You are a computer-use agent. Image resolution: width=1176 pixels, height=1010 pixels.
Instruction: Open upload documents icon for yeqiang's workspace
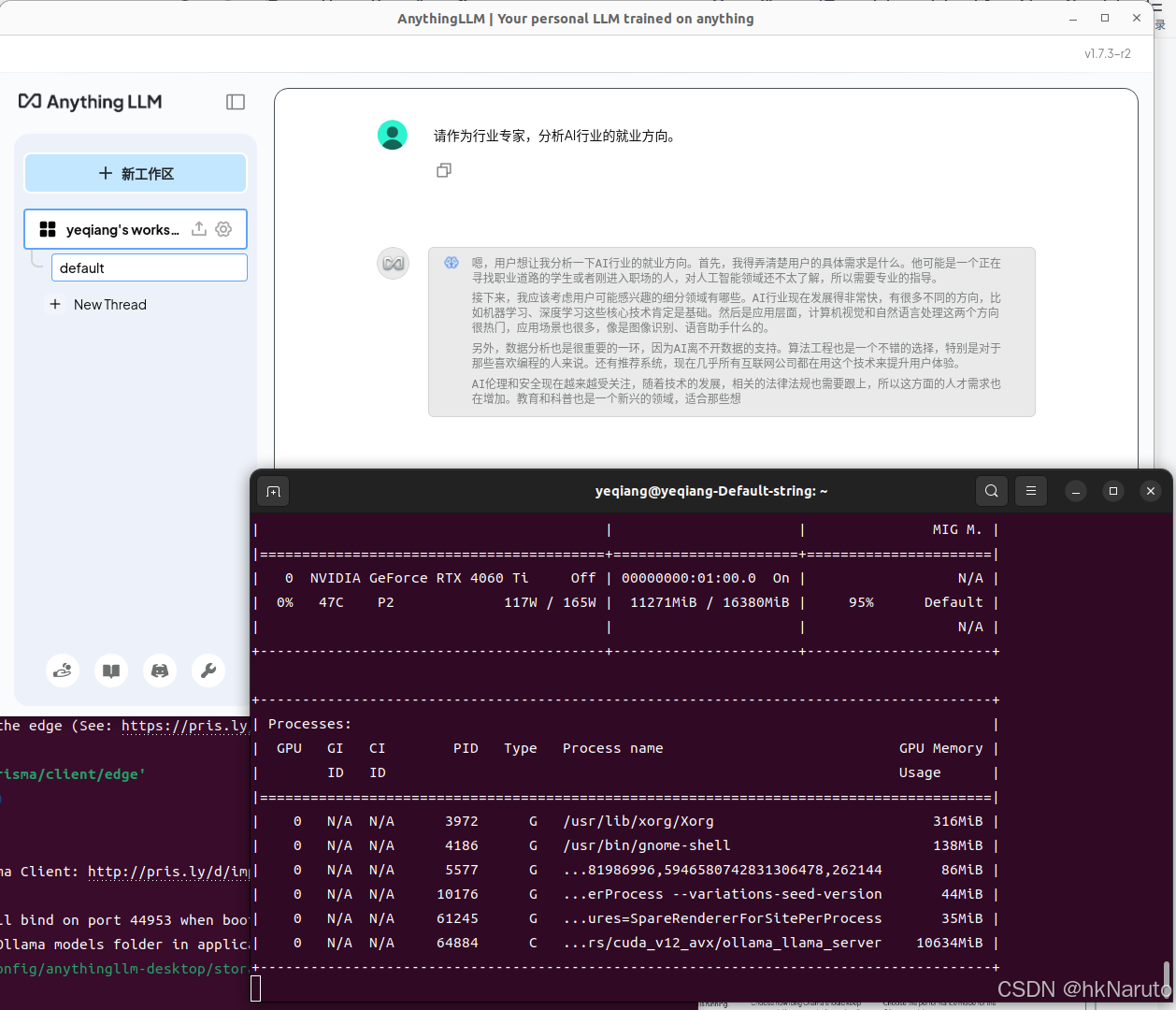(199, 229)
